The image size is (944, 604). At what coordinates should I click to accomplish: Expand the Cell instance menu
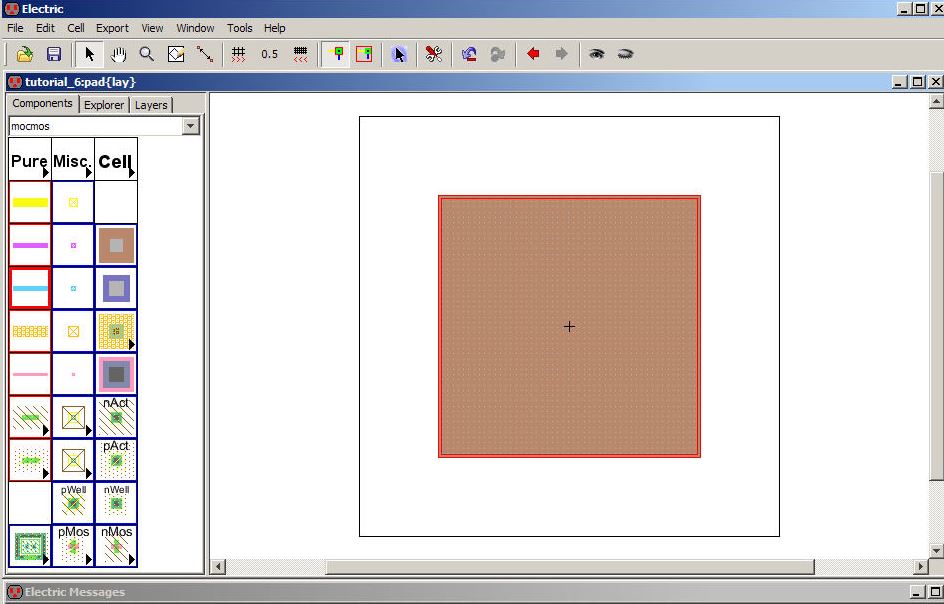116,161
